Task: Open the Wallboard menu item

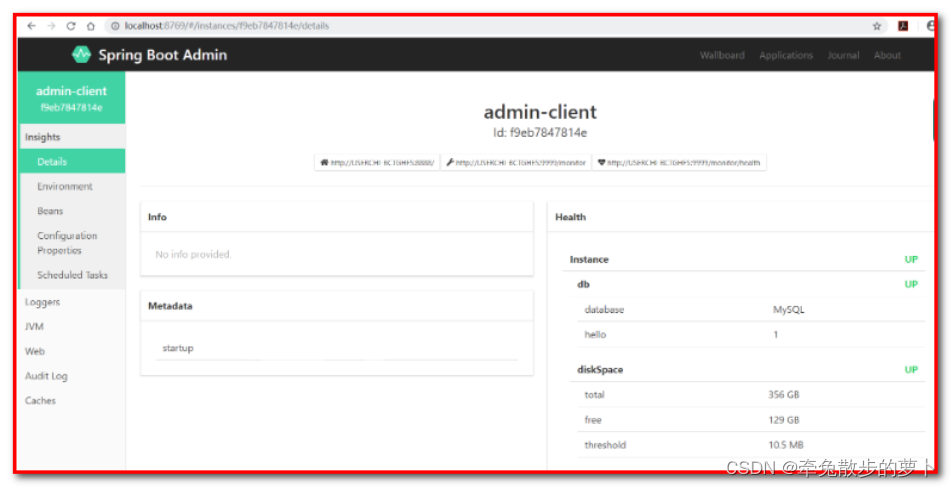Action: (x=722, y=55)
